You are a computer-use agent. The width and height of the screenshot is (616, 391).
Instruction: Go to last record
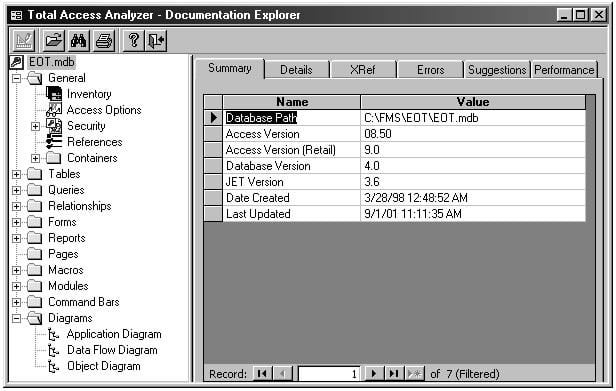tap(394, 373)
